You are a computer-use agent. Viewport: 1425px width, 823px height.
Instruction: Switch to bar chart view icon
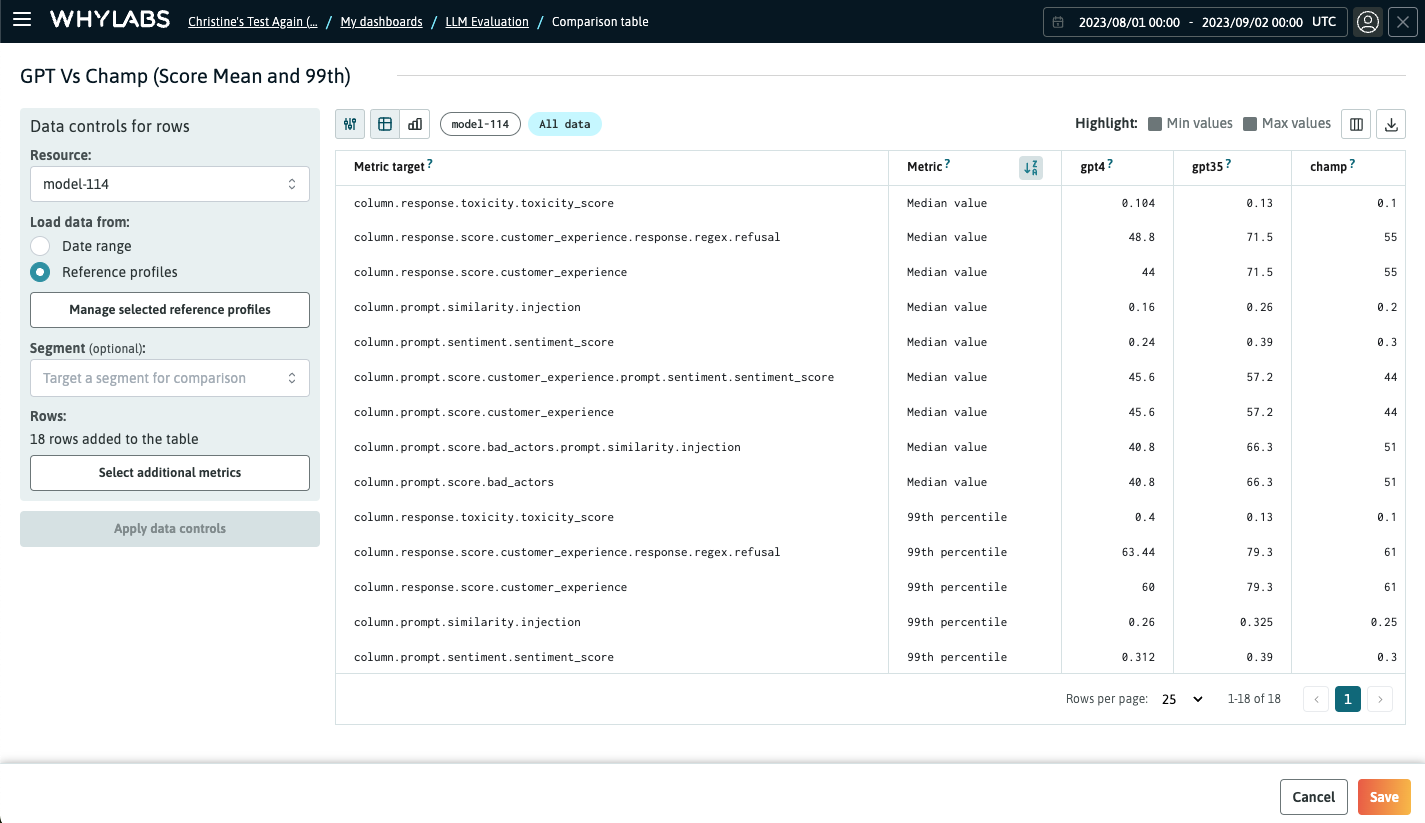[415, 124]
